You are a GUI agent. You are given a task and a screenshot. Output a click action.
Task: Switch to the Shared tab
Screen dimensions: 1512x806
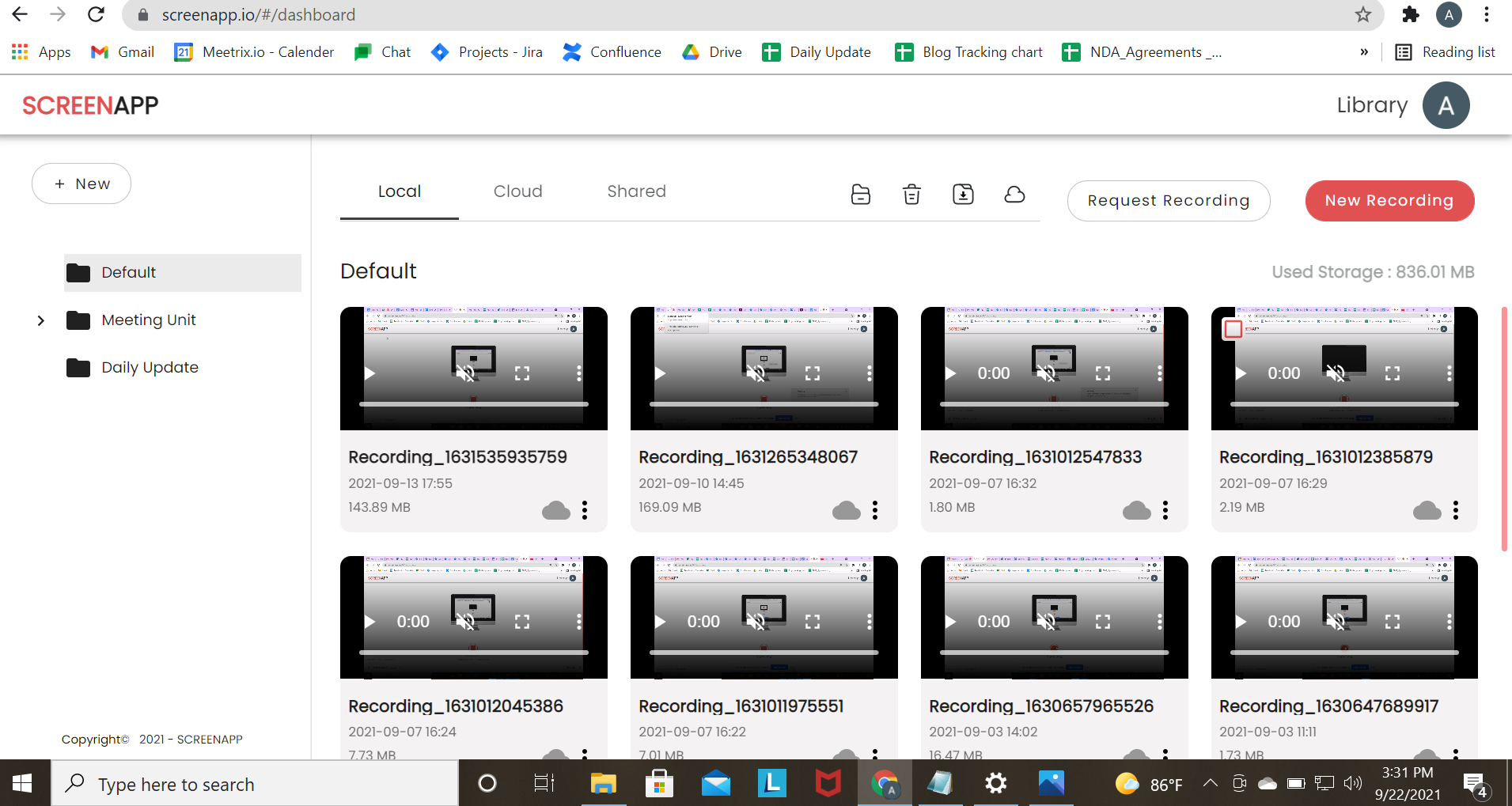pos(636,191)
